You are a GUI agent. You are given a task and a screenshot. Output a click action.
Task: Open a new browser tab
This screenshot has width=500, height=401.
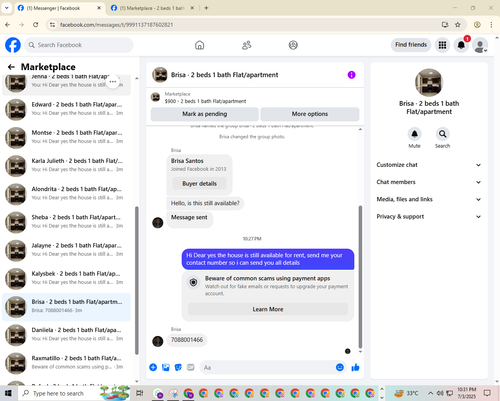point(206,8)
